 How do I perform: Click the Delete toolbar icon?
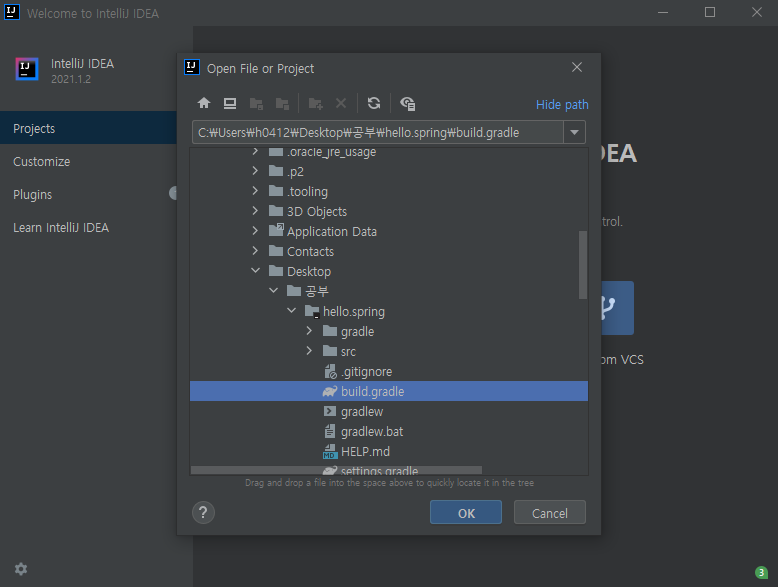(341, 103)
